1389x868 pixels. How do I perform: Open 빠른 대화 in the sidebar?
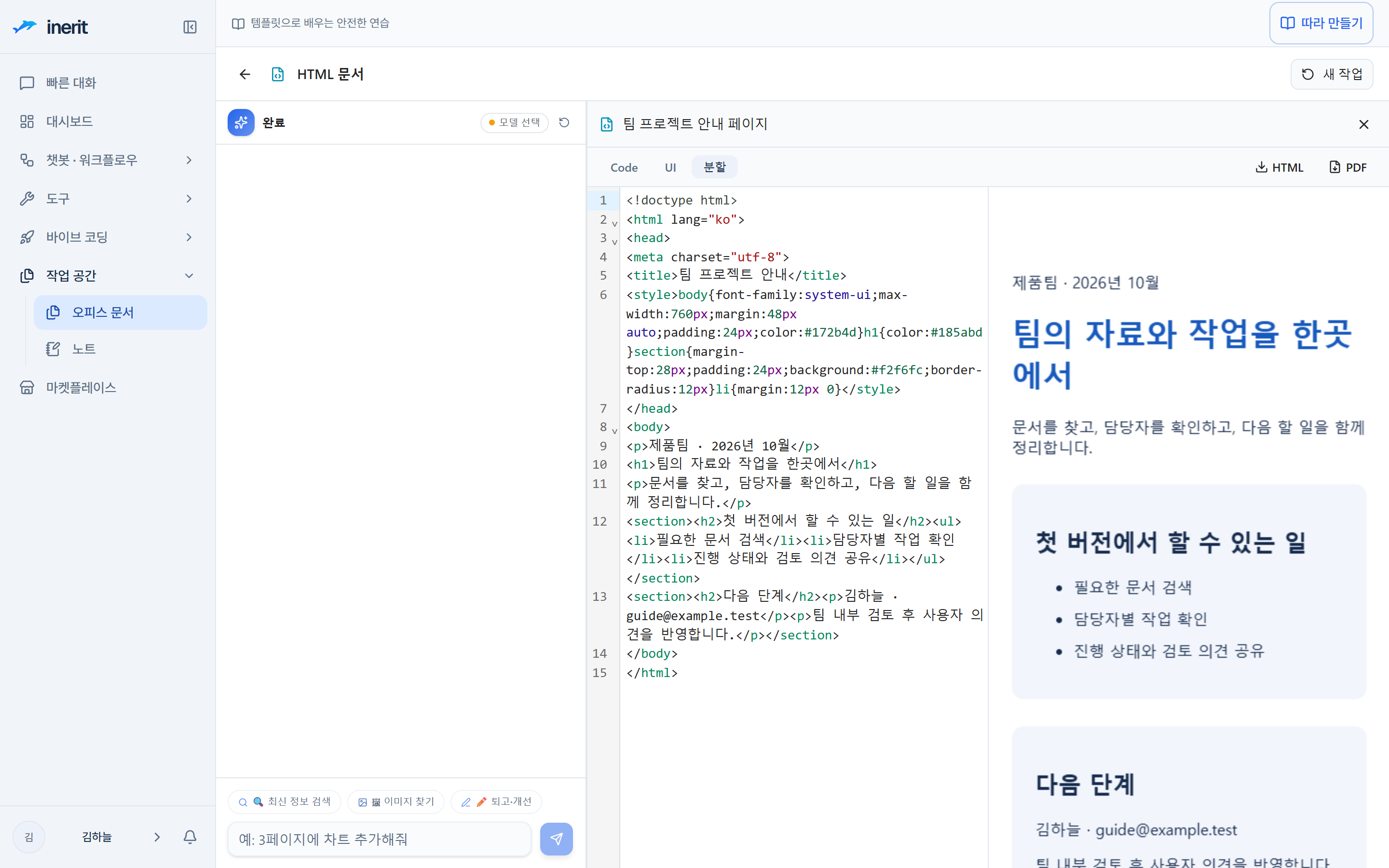pos(108,82)
